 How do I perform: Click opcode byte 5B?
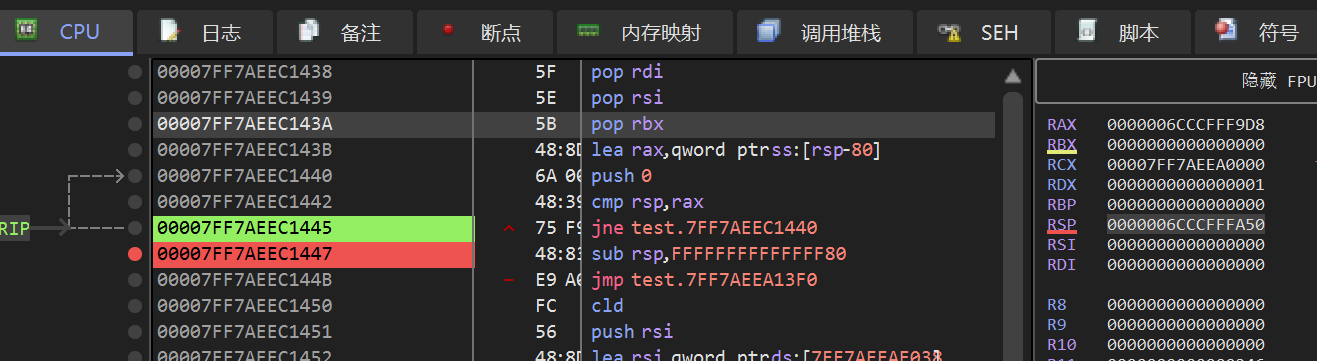(x=546, y=124)
